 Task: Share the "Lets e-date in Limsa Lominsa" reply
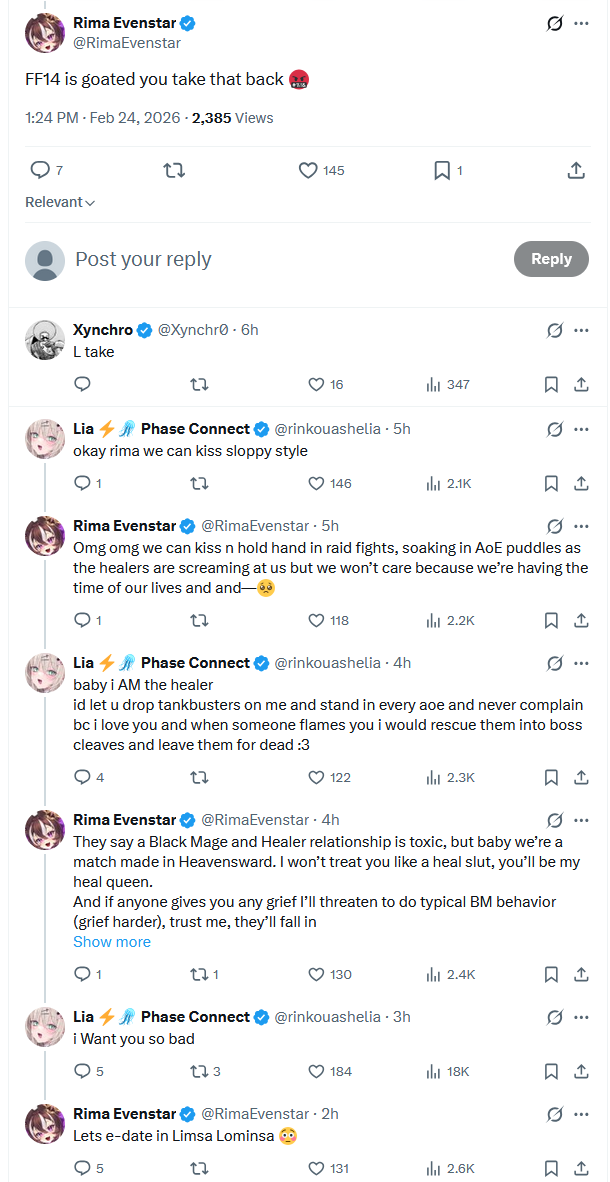[x=581, y=1168]
